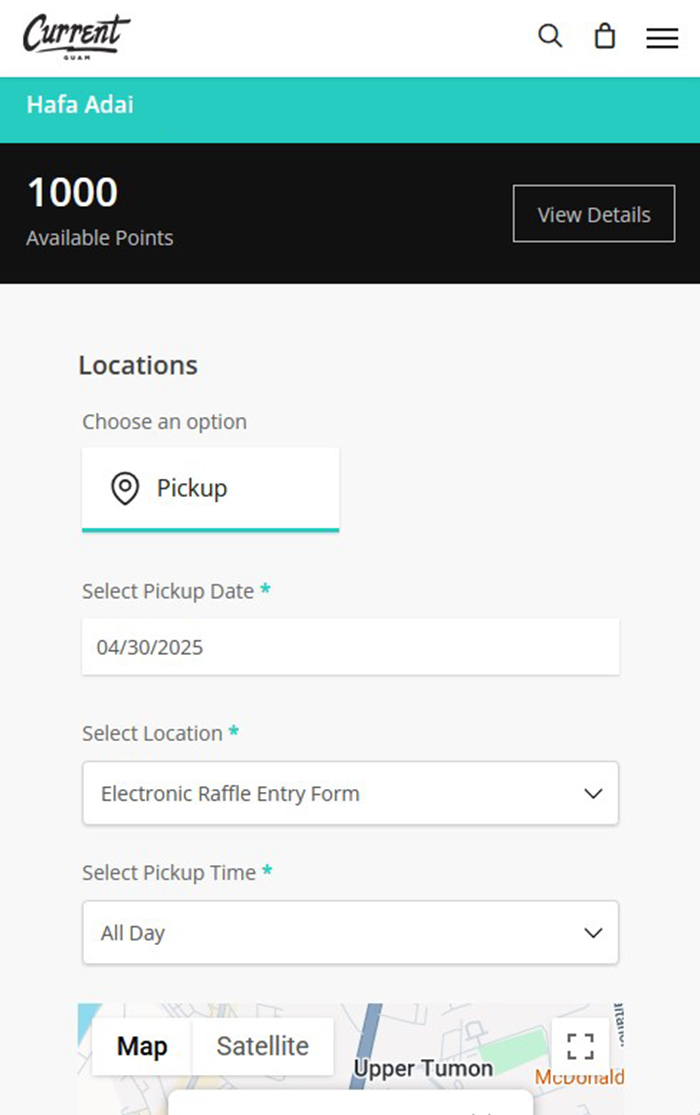The image size is (700, 1115).
Task: Click the Locations section heading
Action: (138, 366)
